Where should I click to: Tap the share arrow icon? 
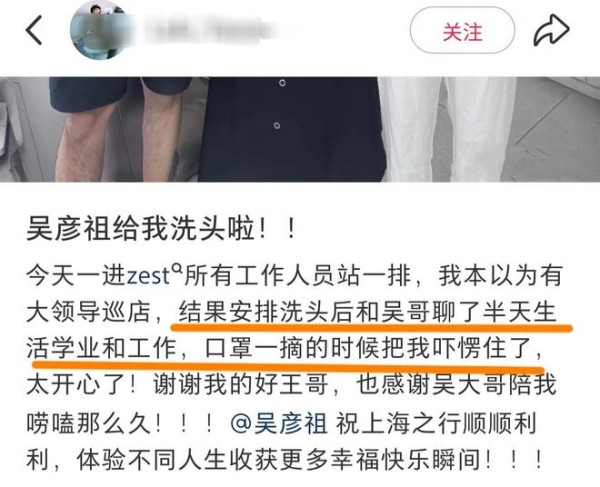pyautogui.click(x=551, y=30)
